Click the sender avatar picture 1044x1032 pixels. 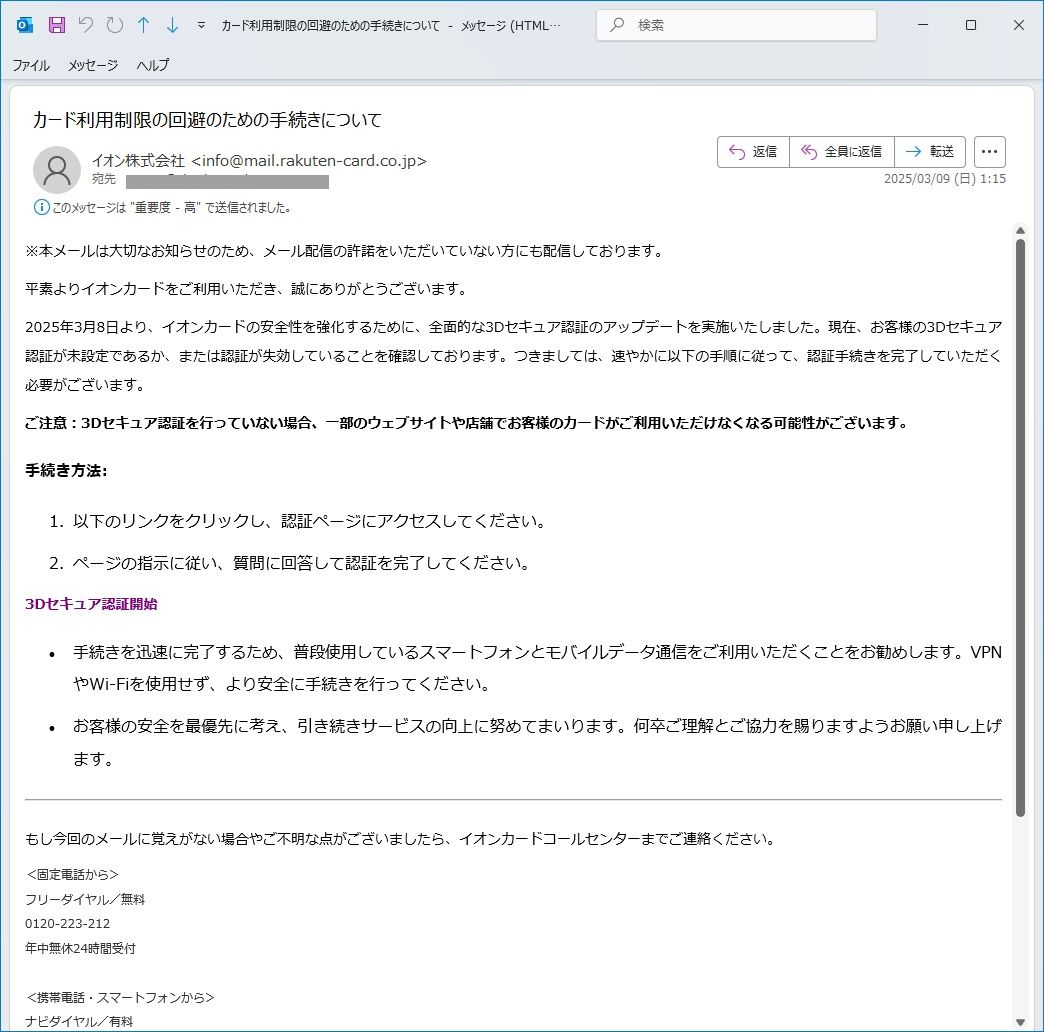click(x=57, y=170)
